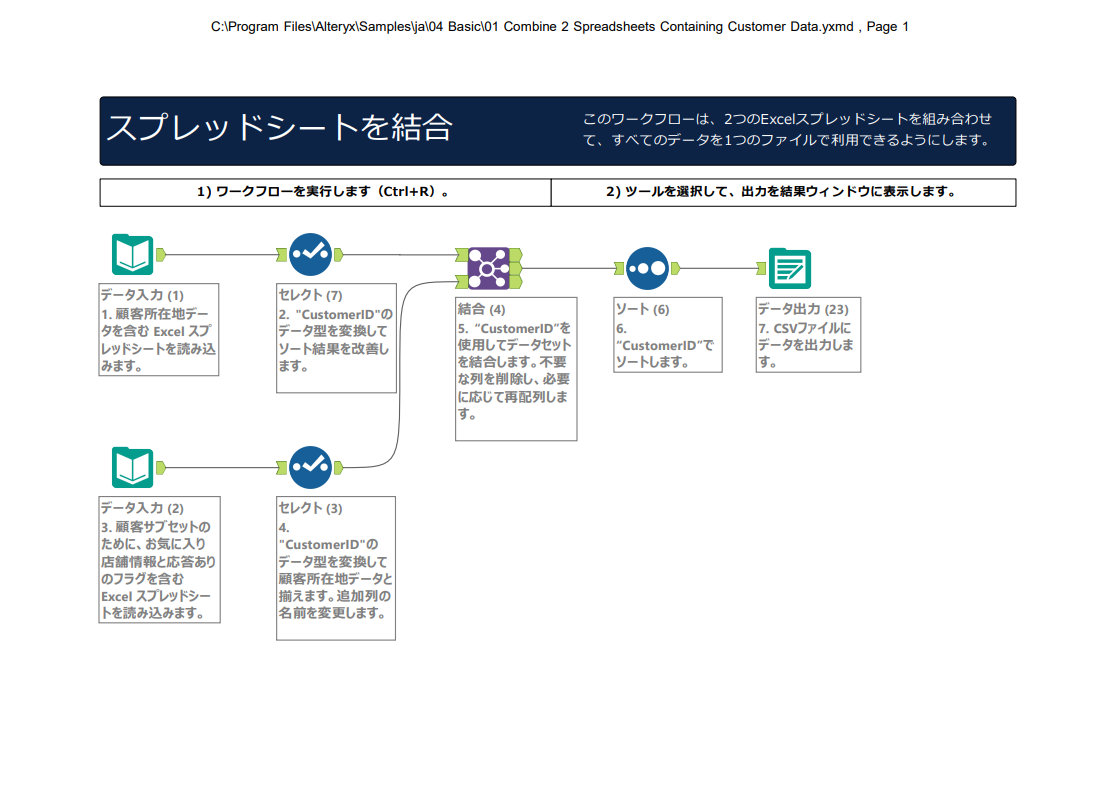This screenshot has width=1120, height=788.
Task: Click the 'セレクト (3)' annotation box
Action: 336,568
